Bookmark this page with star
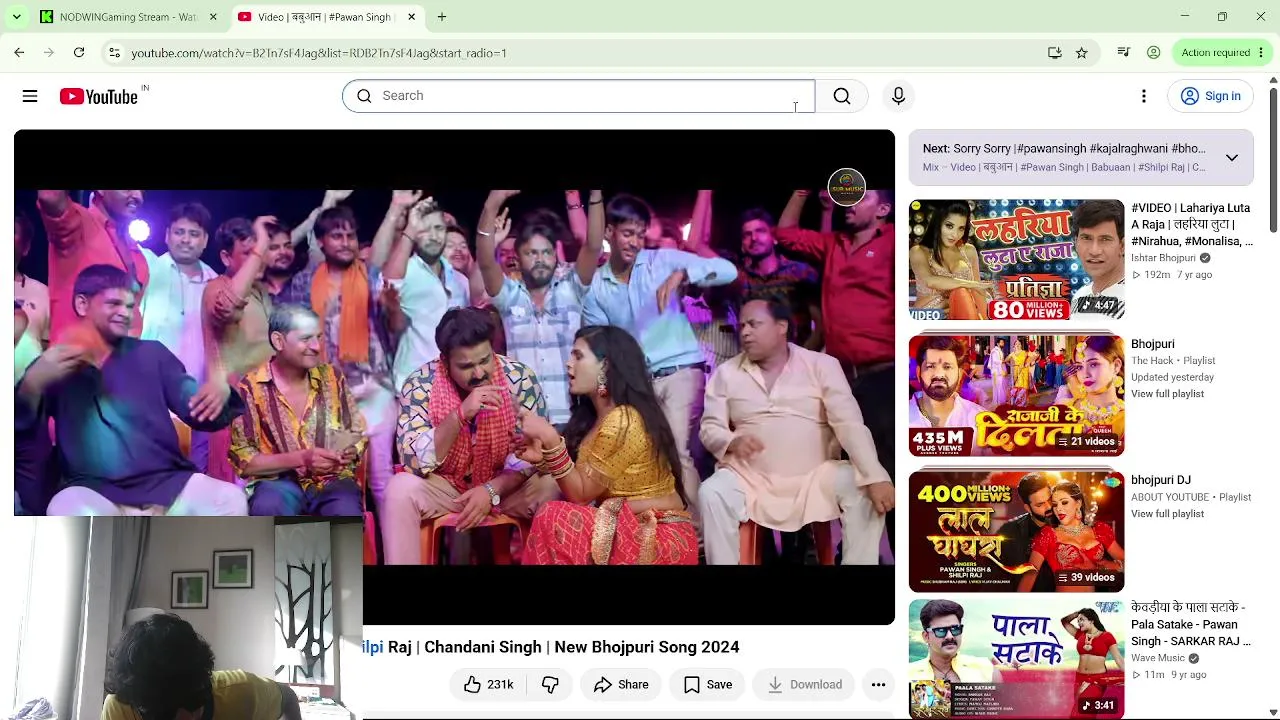Viewport: 1280px width, 720px height. (1082, 53)
